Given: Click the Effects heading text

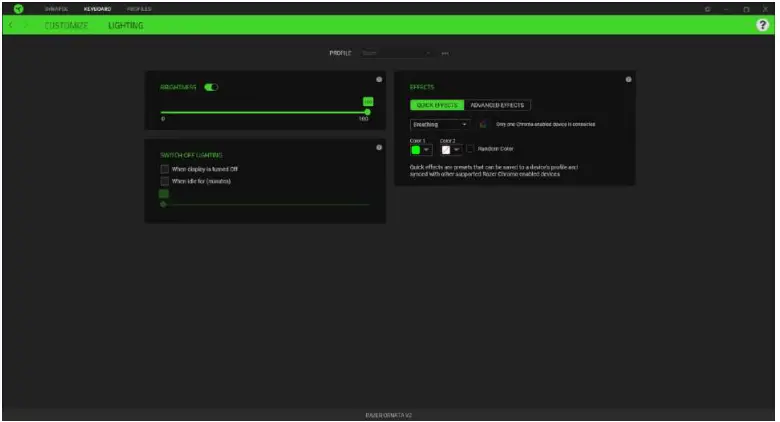Looking at the screenshot, I should click(x=422, y=87).
